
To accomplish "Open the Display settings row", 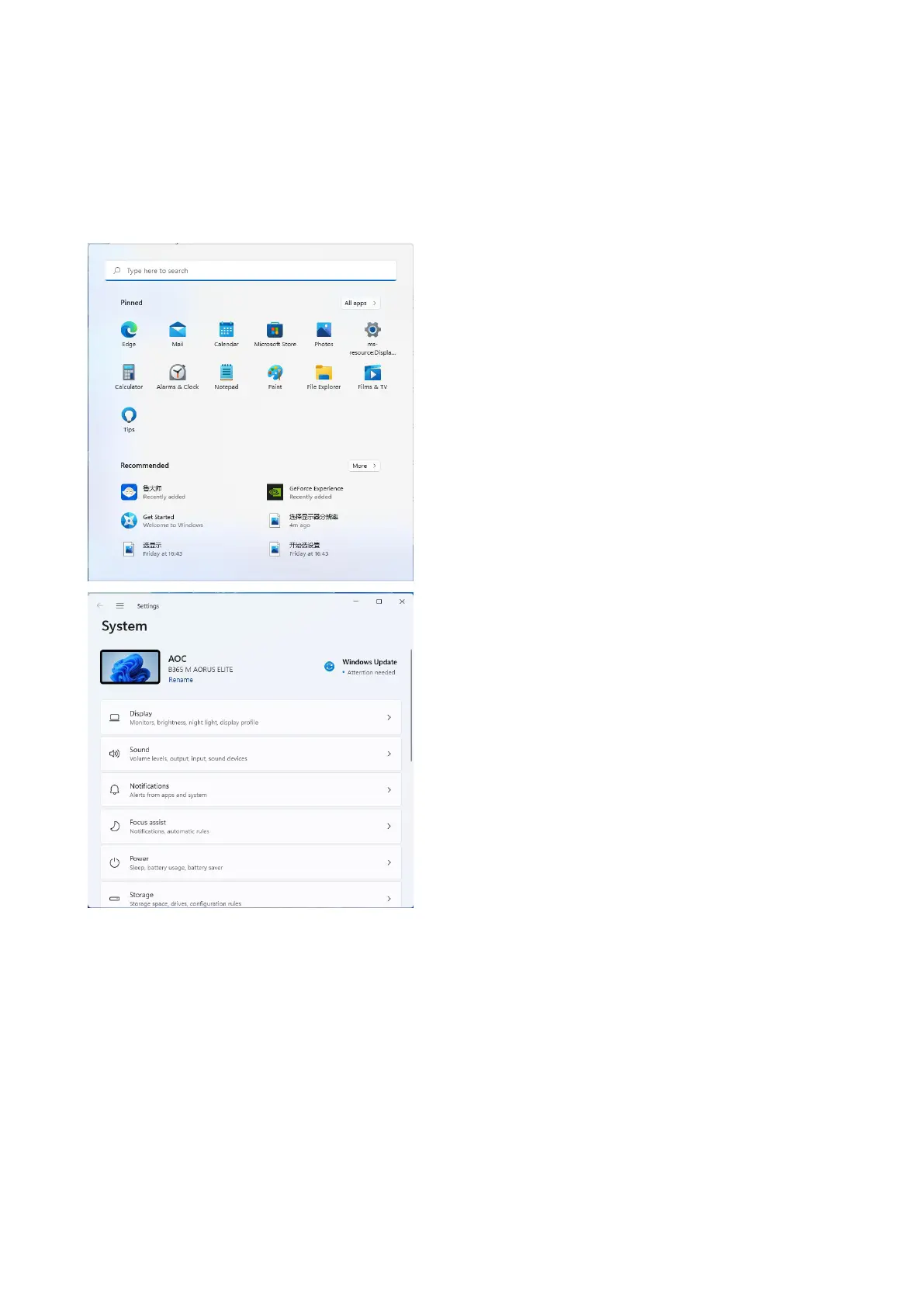I will click(251, 718).
